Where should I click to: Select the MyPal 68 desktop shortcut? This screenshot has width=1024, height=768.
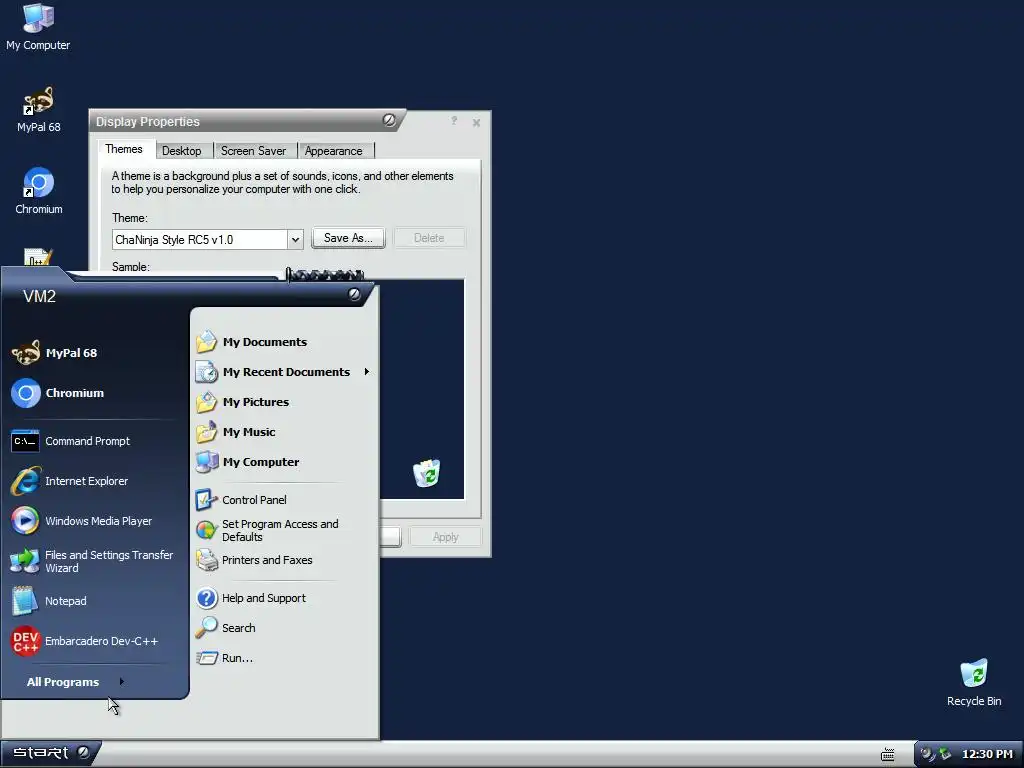click(x=39, y=110)
